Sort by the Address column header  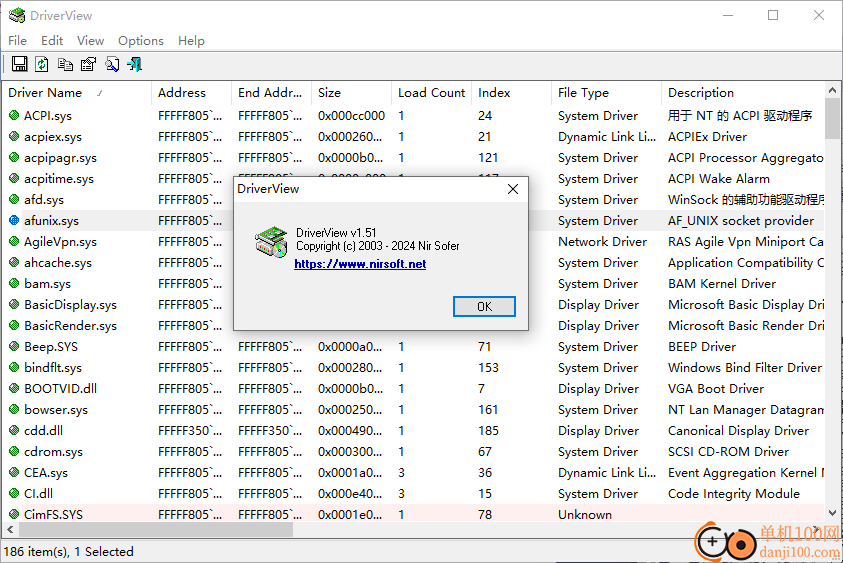[x=191, y=92]
